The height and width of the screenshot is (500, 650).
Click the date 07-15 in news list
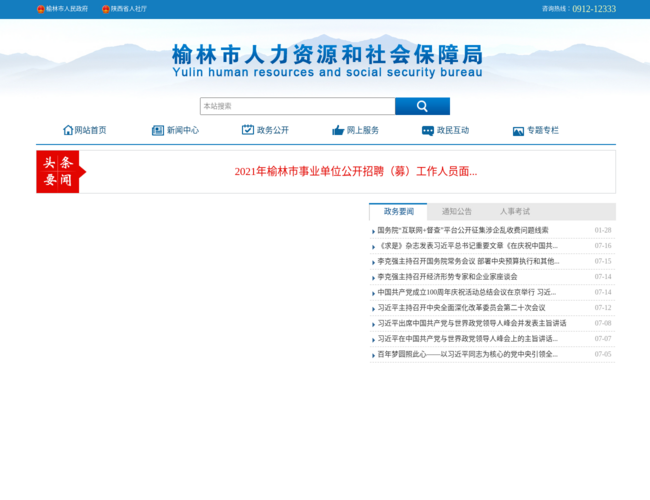click(x=603, y=261)
